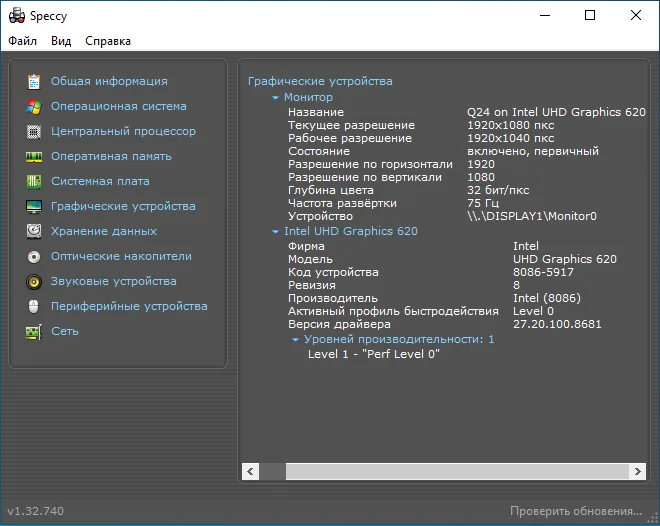View the Оптические накопители section
Image resolution: width=660 pixels, height=526 pixels.
pos(121,256)
